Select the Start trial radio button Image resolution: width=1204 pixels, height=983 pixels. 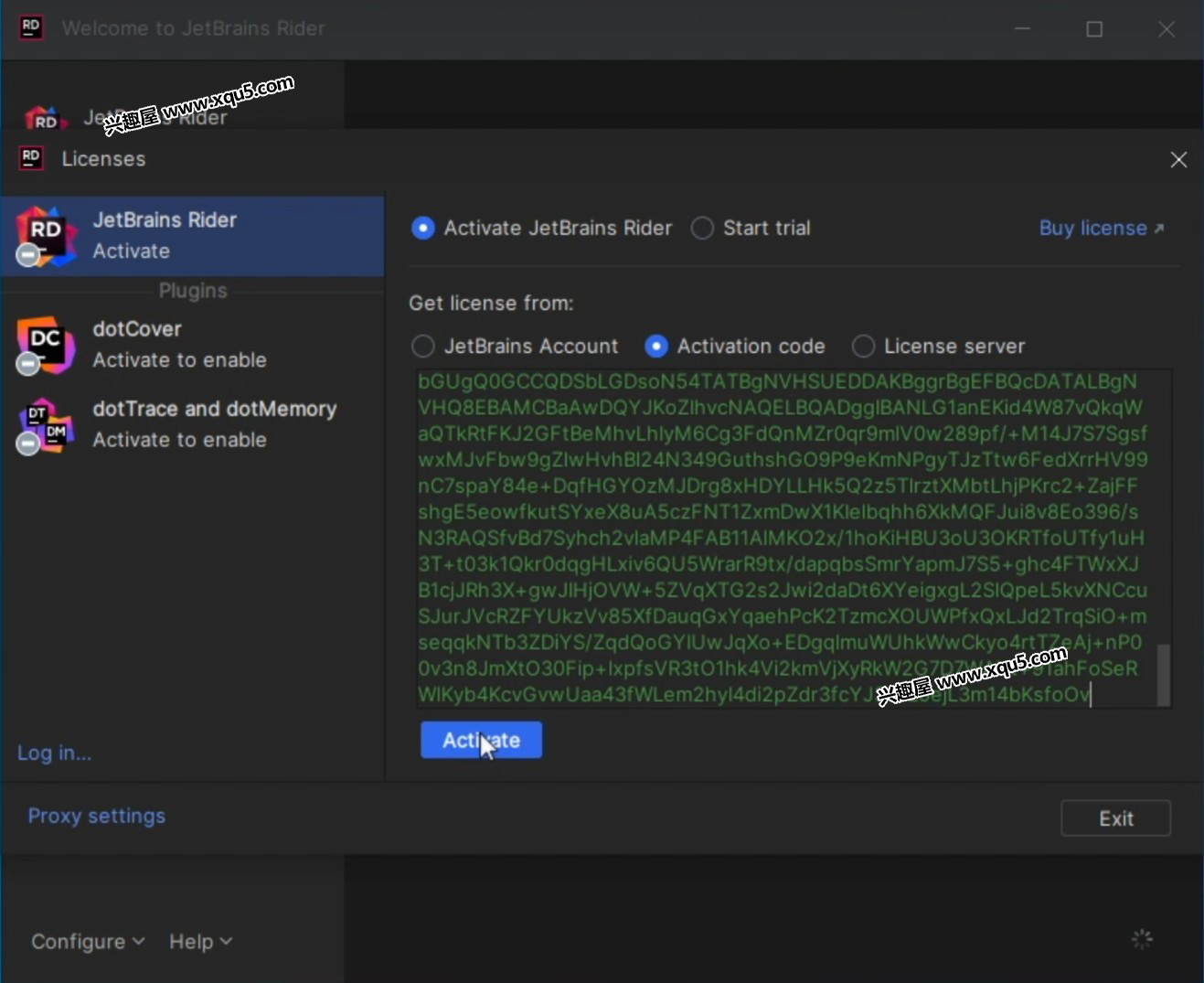pyautogui.click(x=702, y=228)
